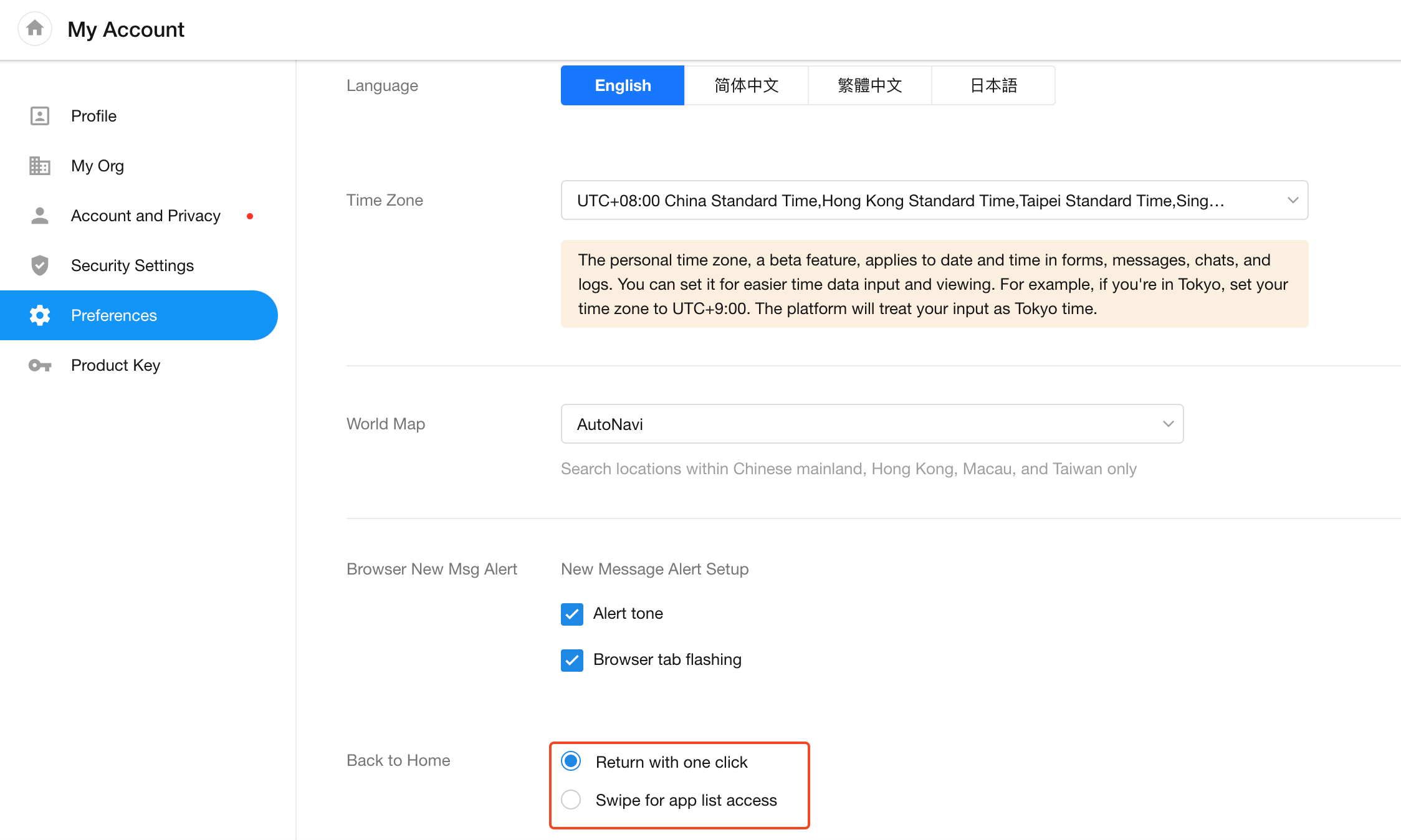The height and width of the screenshot is (840, 1401).
Task: Choose Return with one click option
Action: pos(571,761)
